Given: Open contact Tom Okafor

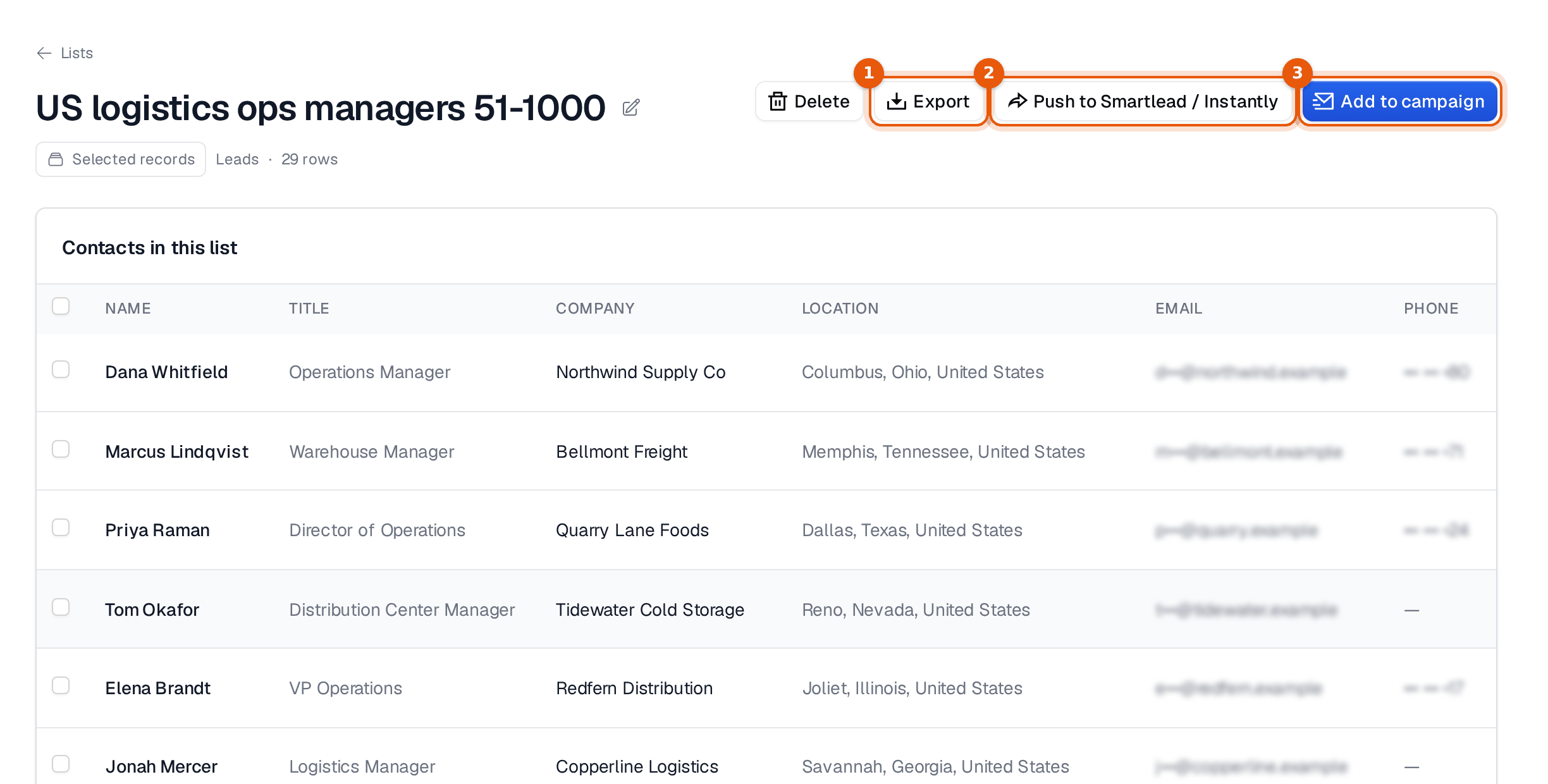Looking at the screenshot, I should [x=152, y=610].
